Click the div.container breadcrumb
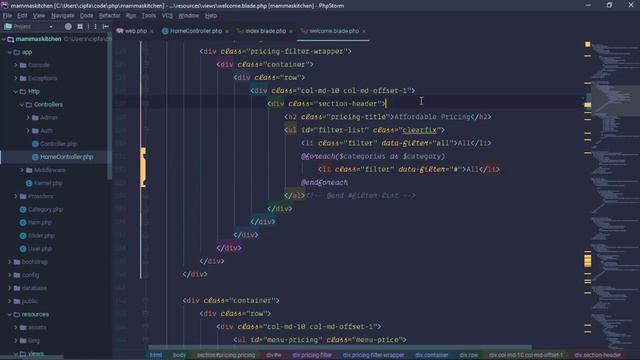This screenshot has height=360, width=640. click(x=432, y=355)
